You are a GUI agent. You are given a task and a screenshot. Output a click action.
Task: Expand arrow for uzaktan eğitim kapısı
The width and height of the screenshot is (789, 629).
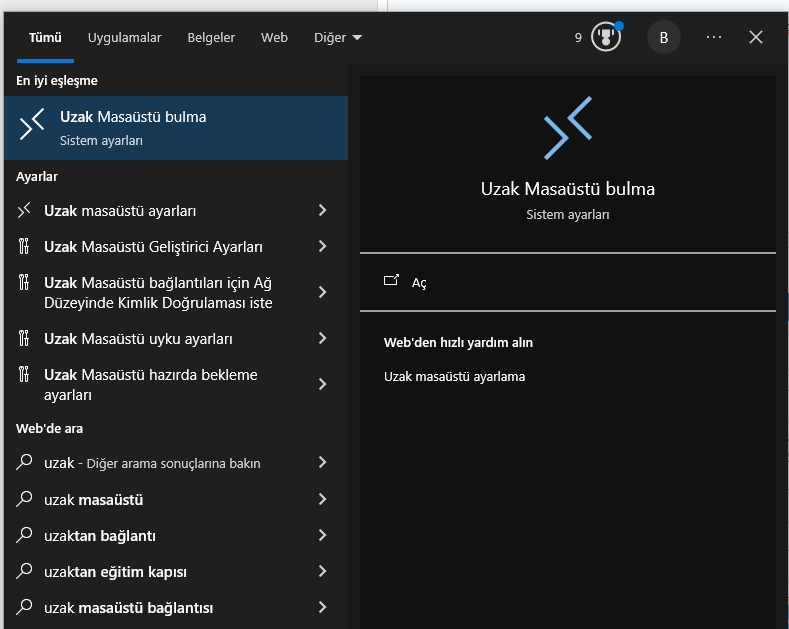click(x=322, y=572)
